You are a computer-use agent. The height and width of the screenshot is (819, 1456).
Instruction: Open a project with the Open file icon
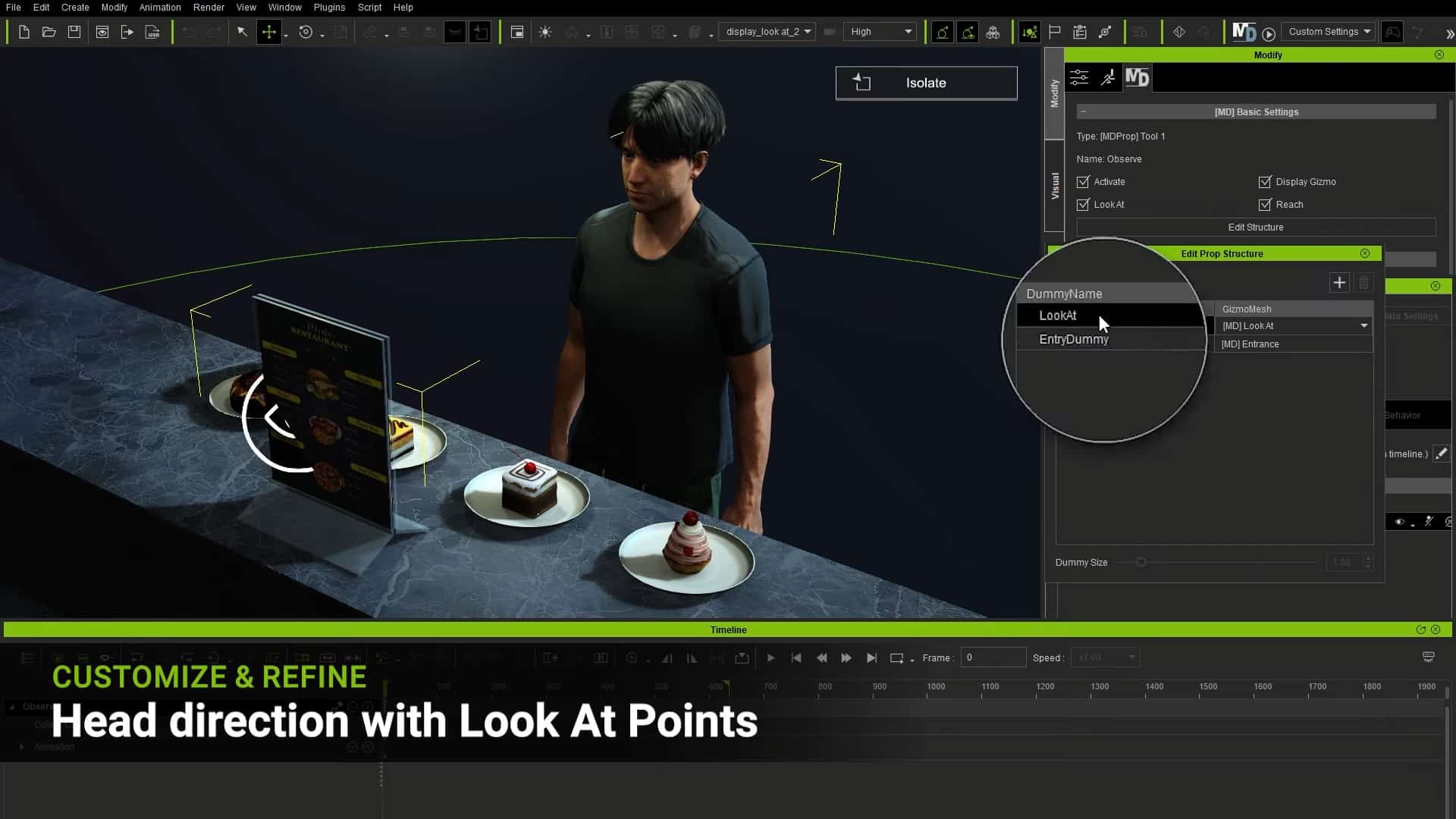49,32
